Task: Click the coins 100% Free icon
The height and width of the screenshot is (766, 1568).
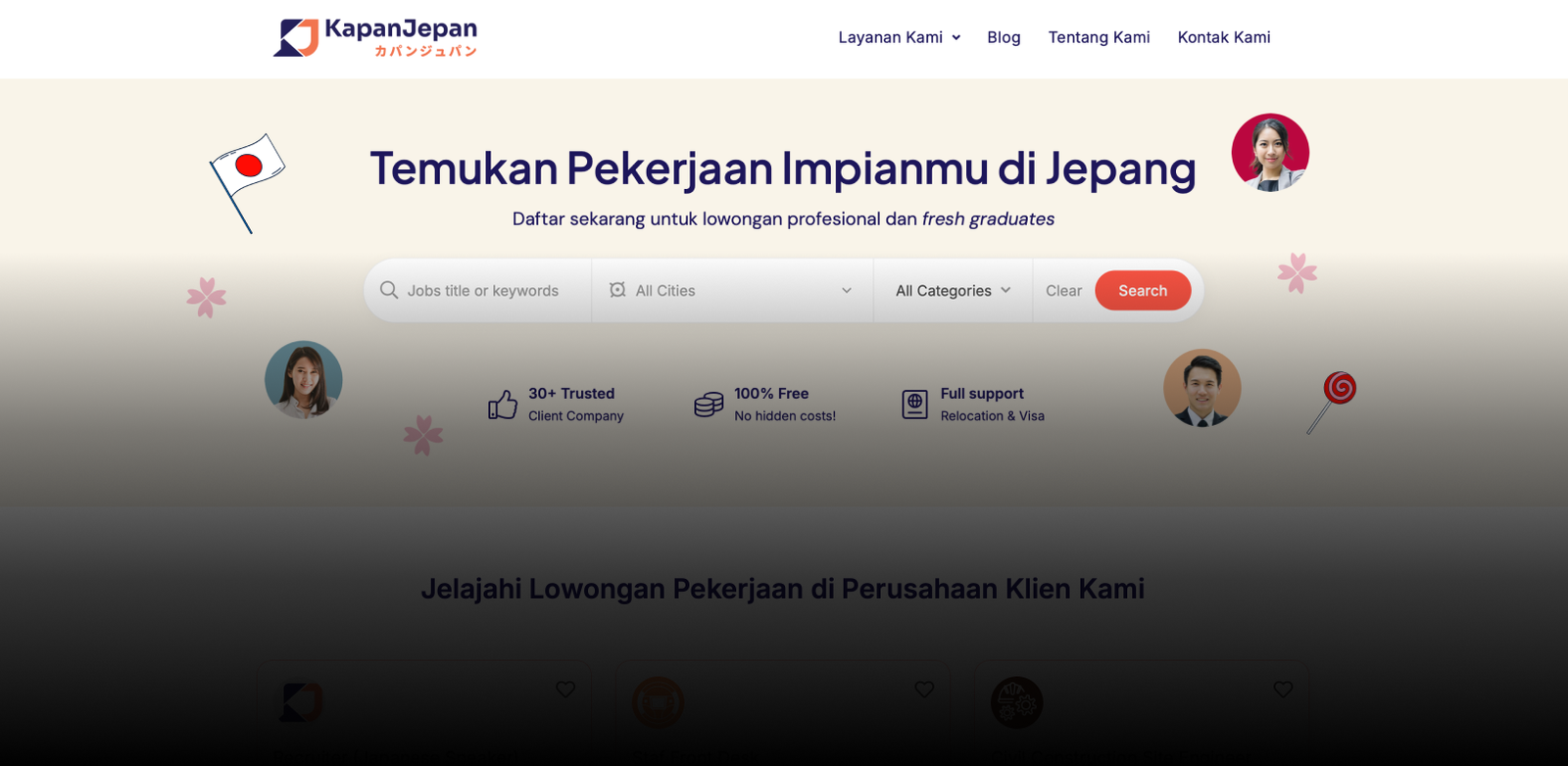Action: 709,405
